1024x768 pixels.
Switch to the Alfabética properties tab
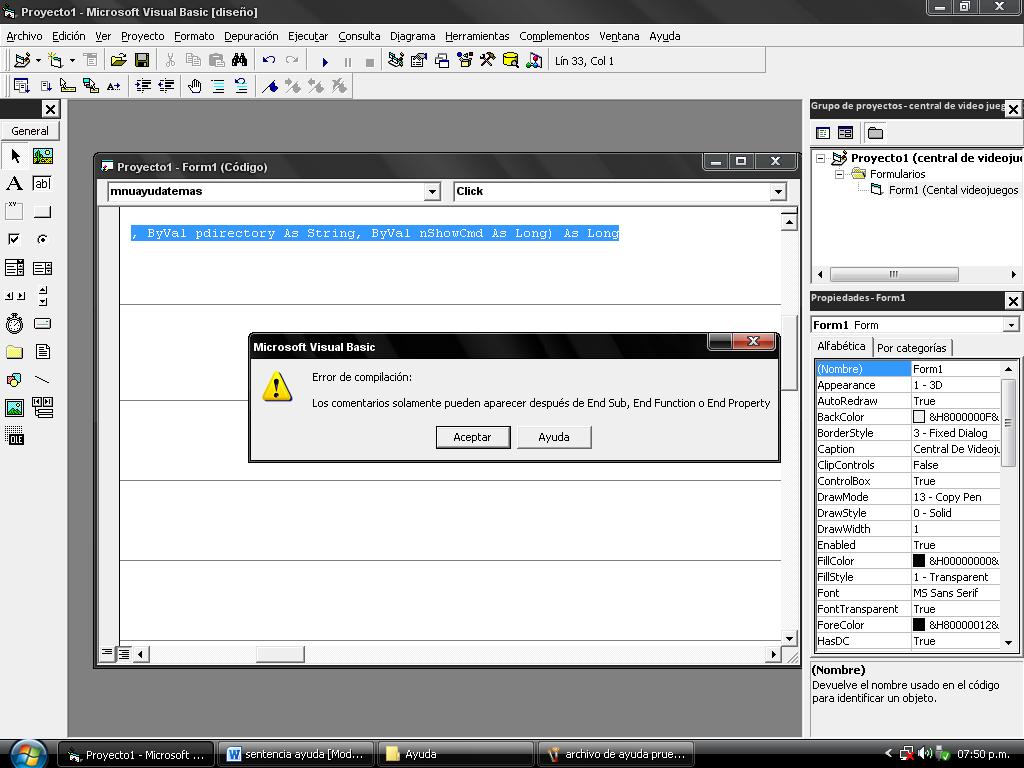841,346
